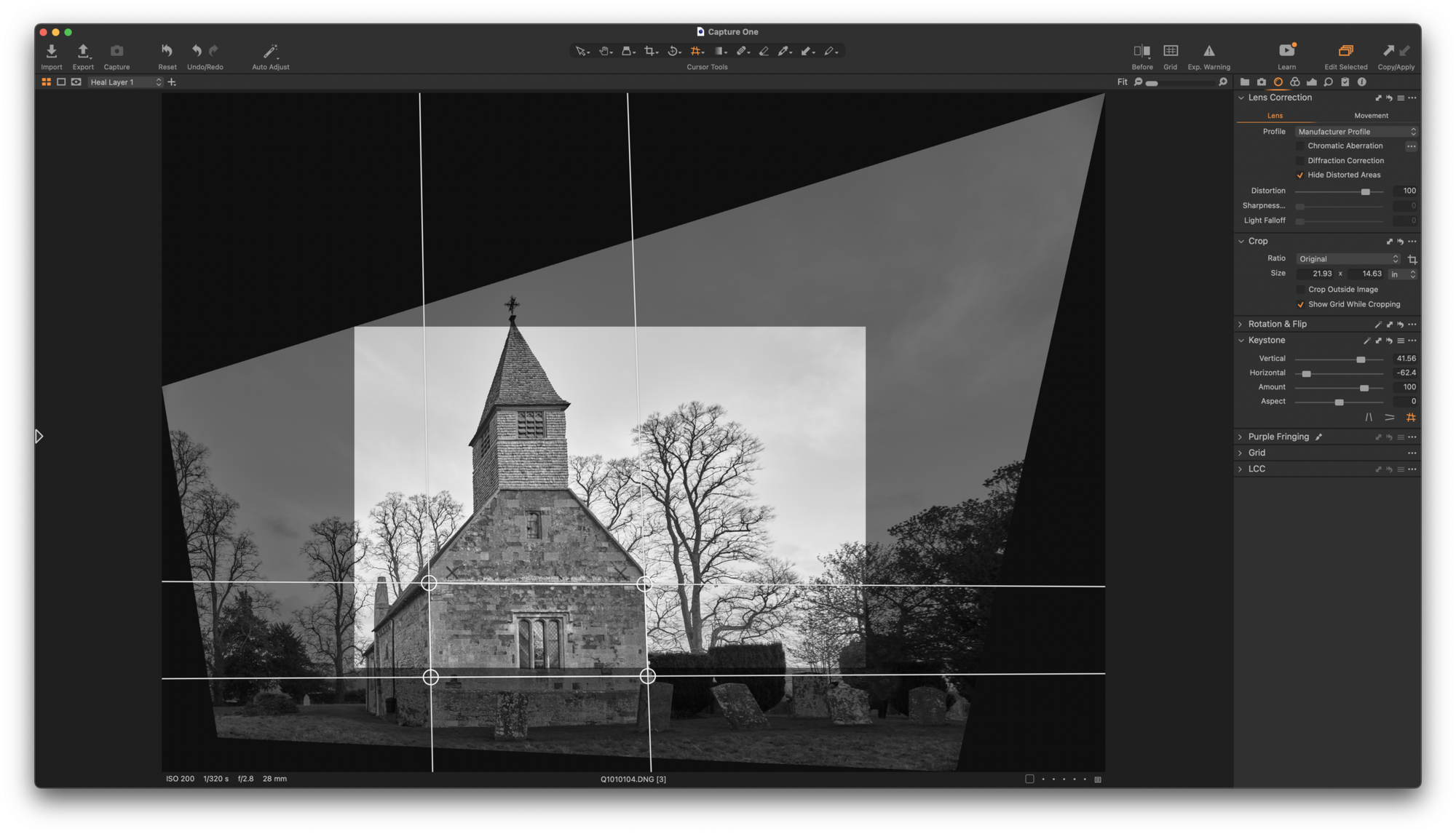The height and width of the screenshot is (834, 1456).
Task: Enable Crop Outside Image checkbox
Action: click(x=1300, y=290)
